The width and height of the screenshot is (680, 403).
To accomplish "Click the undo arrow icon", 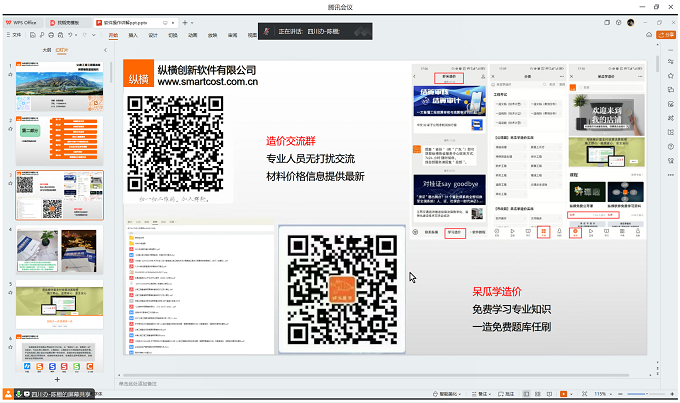I will [x=70, y=35].
